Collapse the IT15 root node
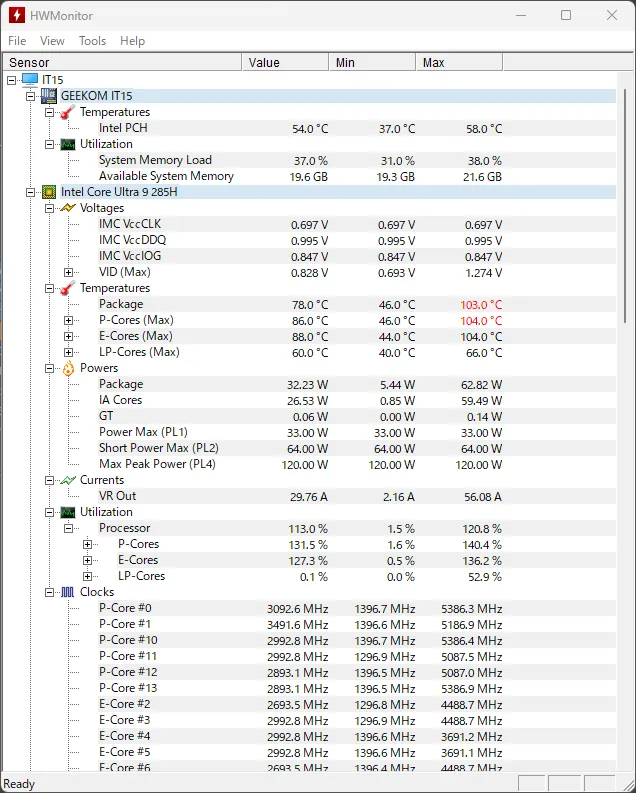Screen dimensions: 636x793 tap(12, 80)
